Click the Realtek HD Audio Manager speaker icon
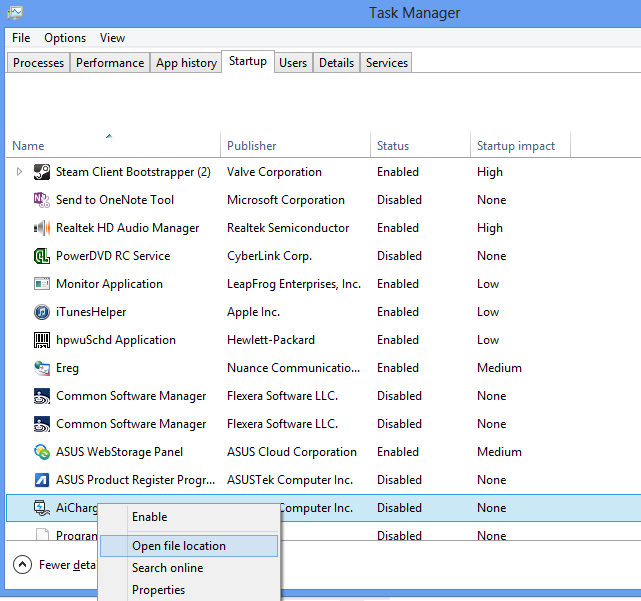Viewport: 641px width, 601px height. 42,228
